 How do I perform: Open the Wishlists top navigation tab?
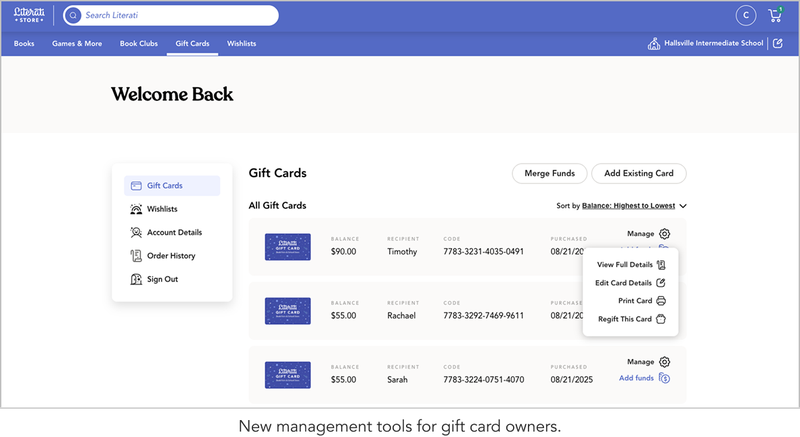(241, 44)
